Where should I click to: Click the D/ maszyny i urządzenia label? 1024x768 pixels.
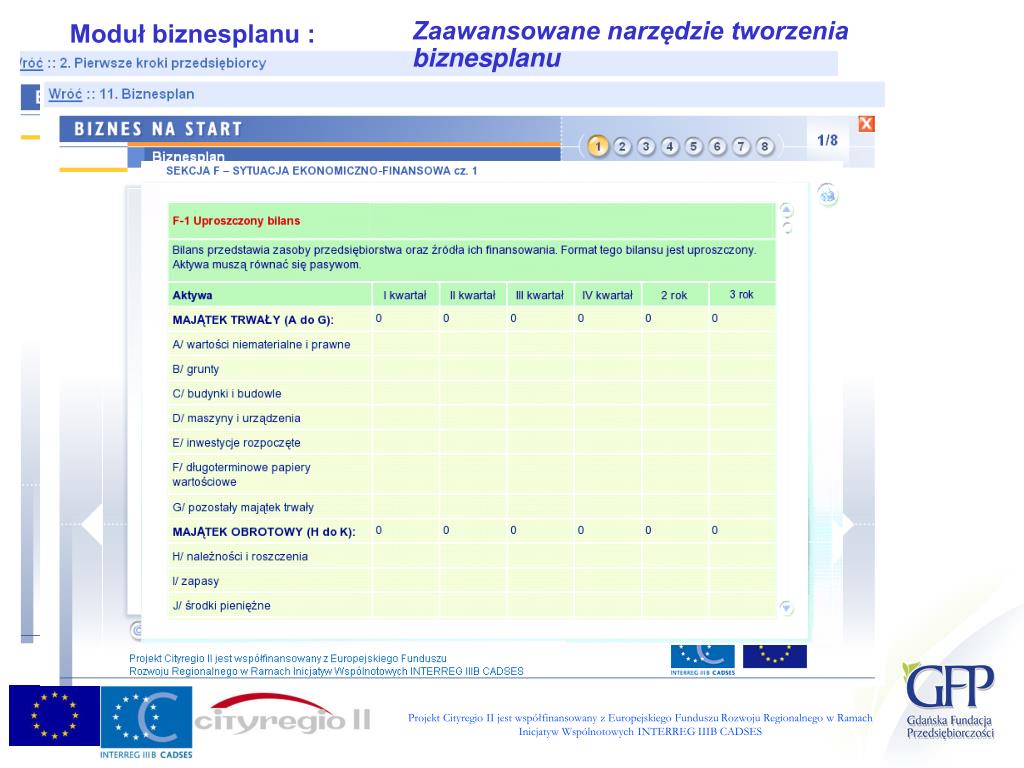pyautogui.click(x=236, y=418)
